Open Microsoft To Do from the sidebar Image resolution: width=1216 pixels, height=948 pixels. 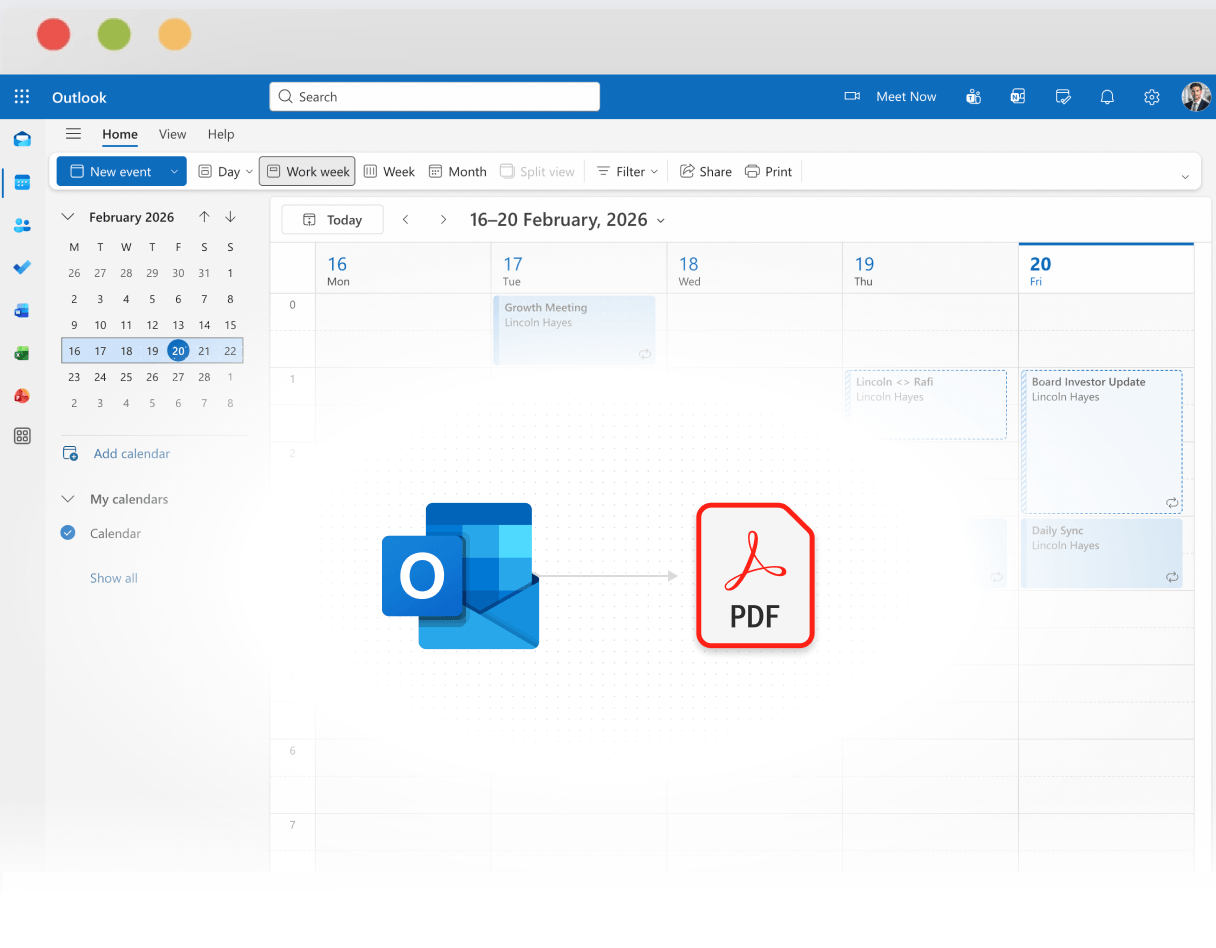click(22, 267)
